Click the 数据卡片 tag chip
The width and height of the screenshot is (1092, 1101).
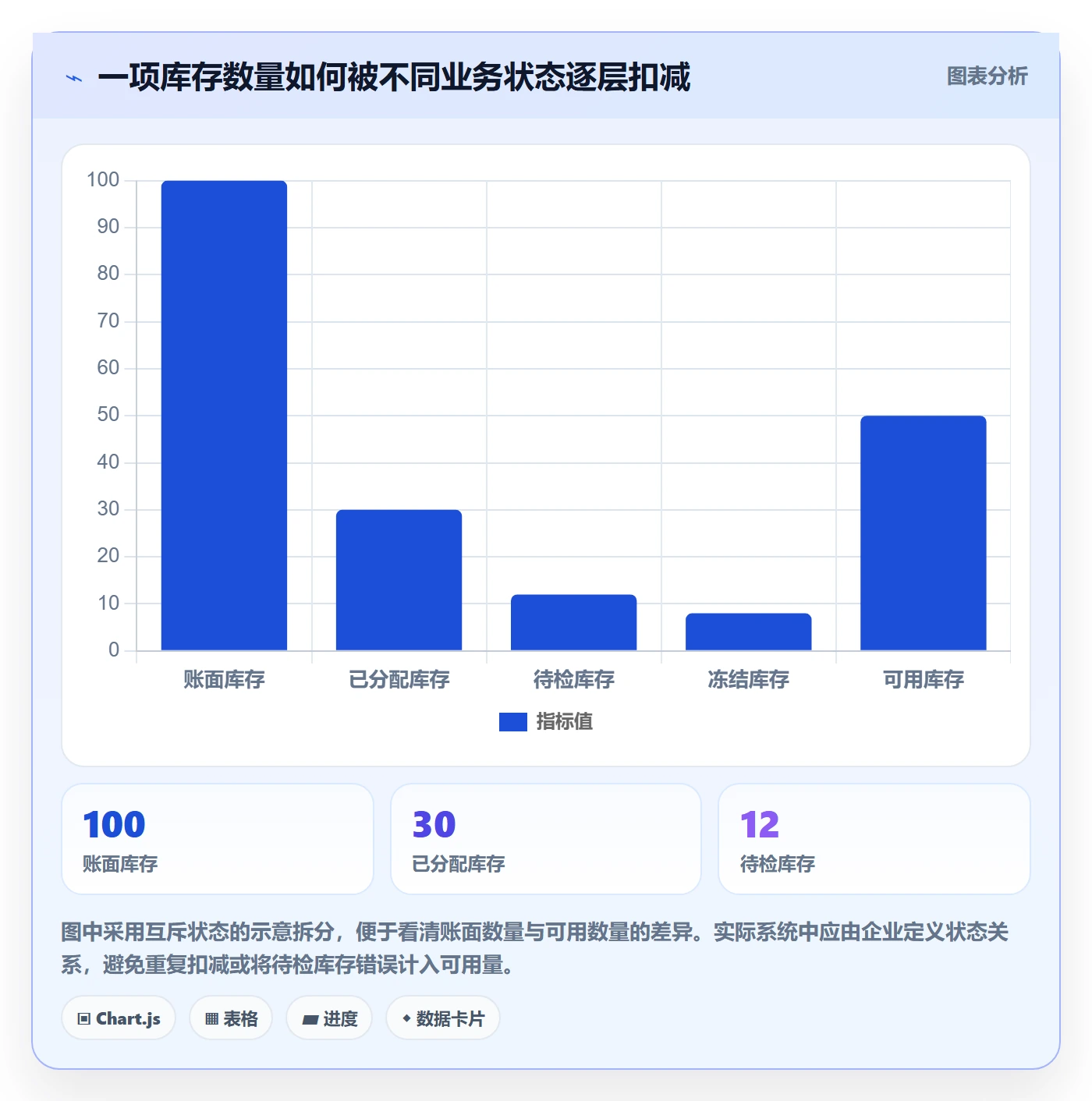coord(443,1018)
